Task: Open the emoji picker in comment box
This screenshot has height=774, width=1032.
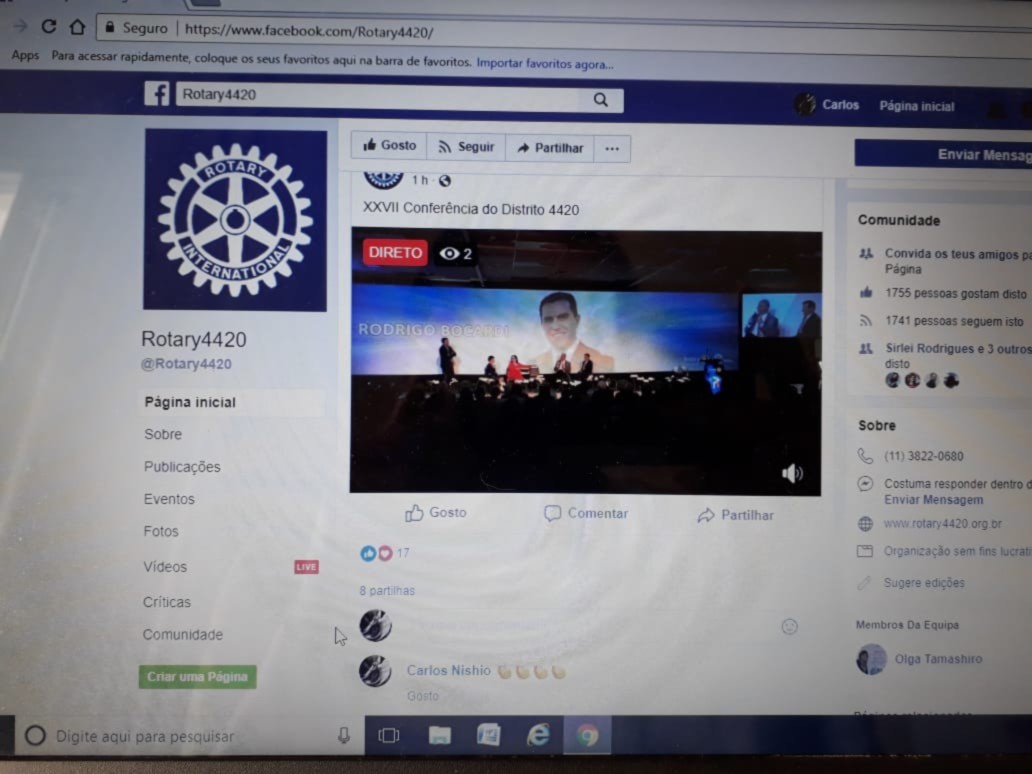Action: point(789,626)
